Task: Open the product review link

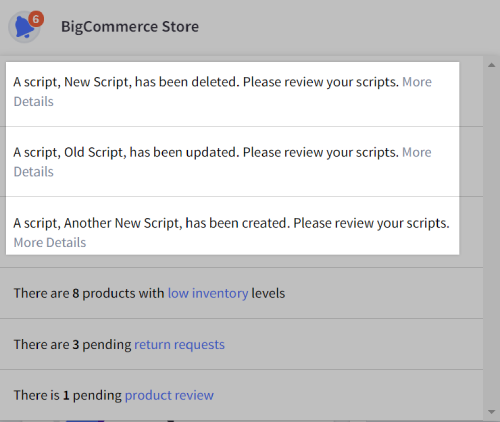Action: pos(169,395)
